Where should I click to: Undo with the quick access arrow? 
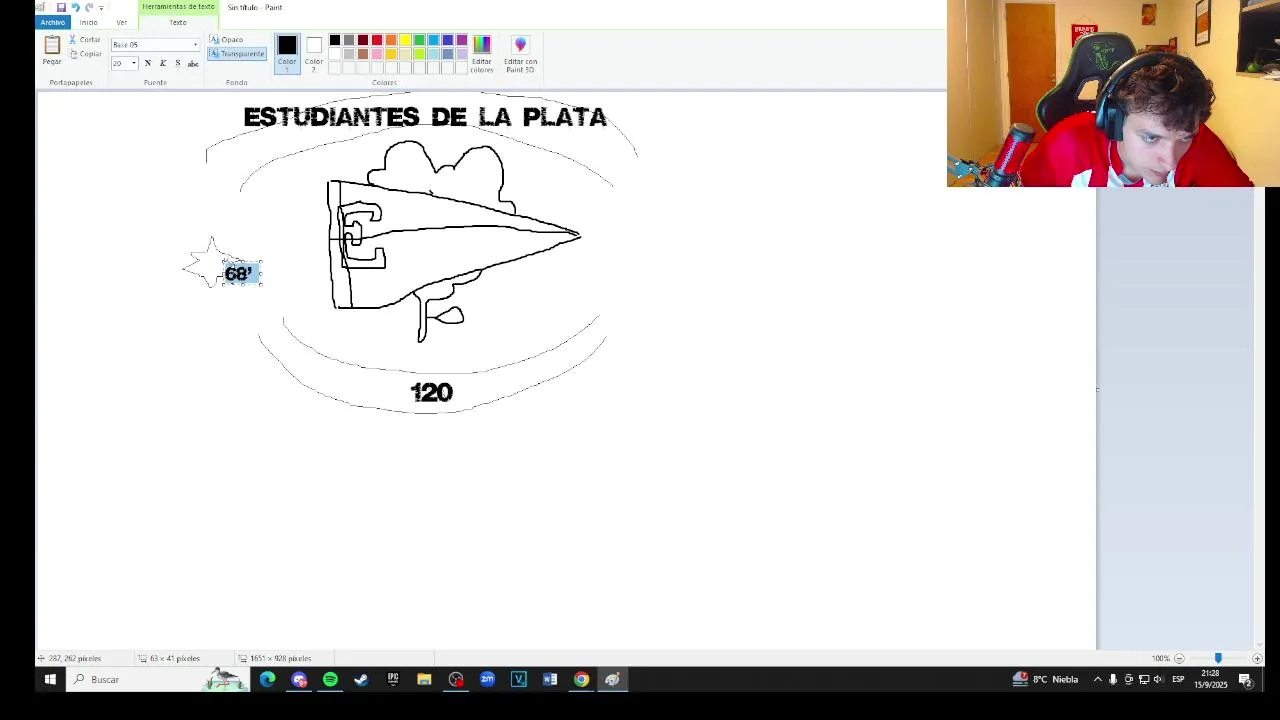[75, 7]
